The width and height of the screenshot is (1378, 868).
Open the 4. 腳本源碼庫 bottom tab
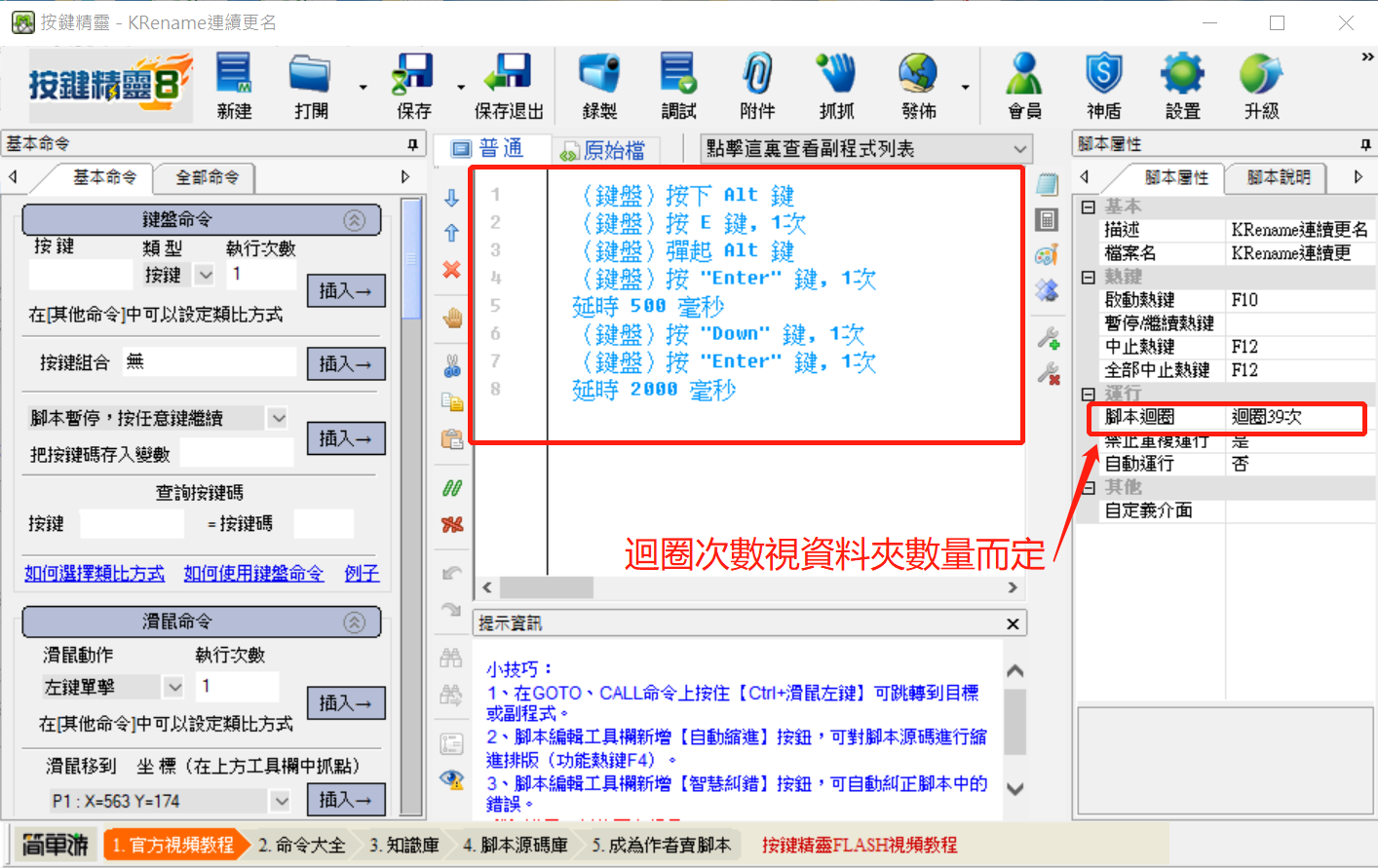516,846
